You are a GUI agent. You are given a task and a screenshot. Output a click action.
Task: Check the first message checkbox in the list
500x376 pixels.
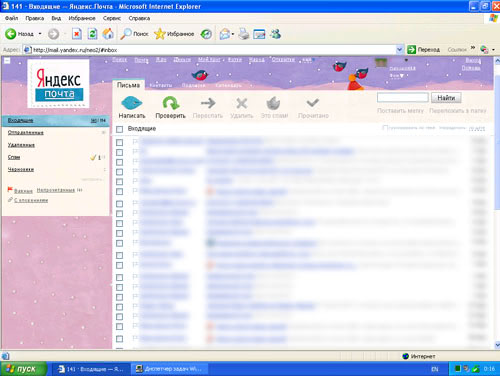tap(119, 142)
